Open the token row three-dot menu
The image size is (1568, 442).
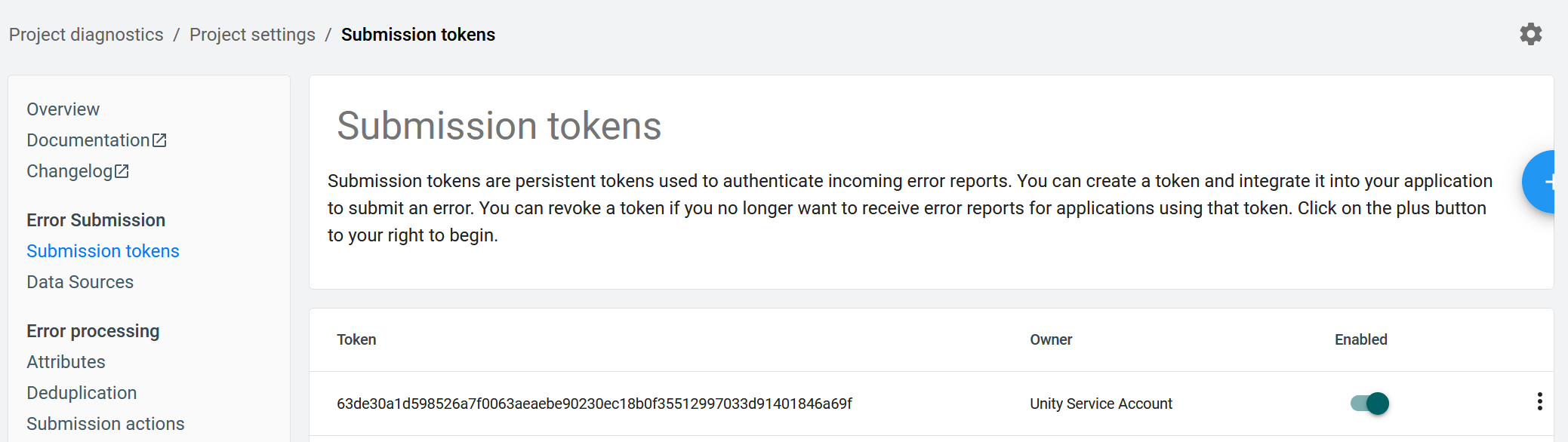pos(1539,401)
